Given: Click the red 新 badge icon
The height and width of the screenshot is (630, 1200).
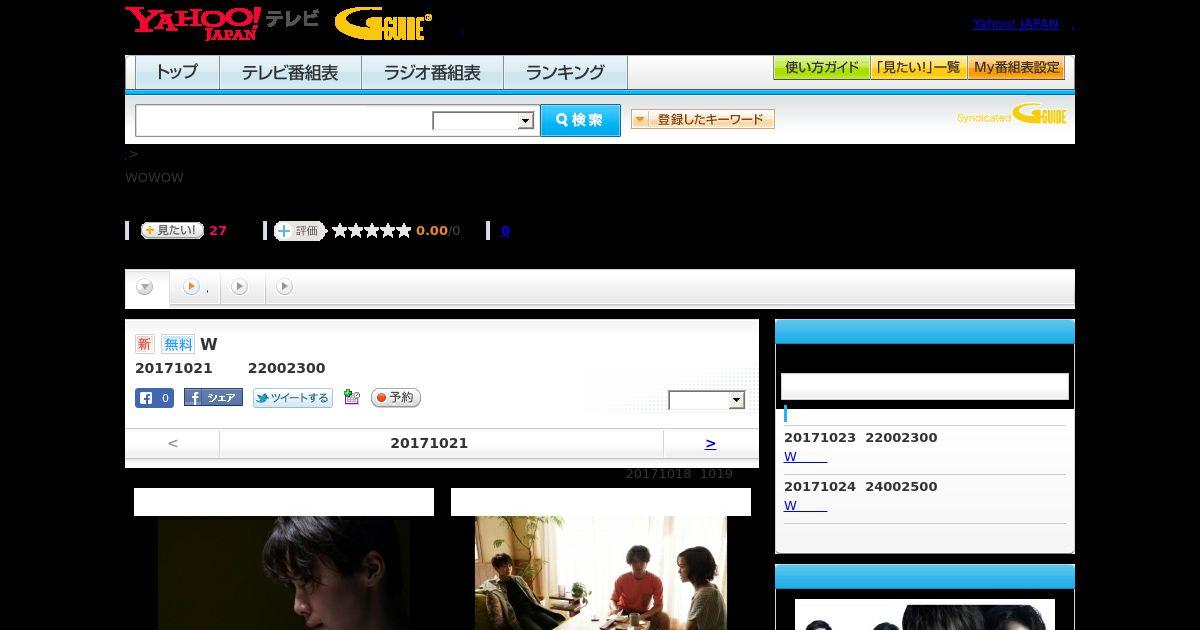Looking at the screenshot, I should [145, 344].
